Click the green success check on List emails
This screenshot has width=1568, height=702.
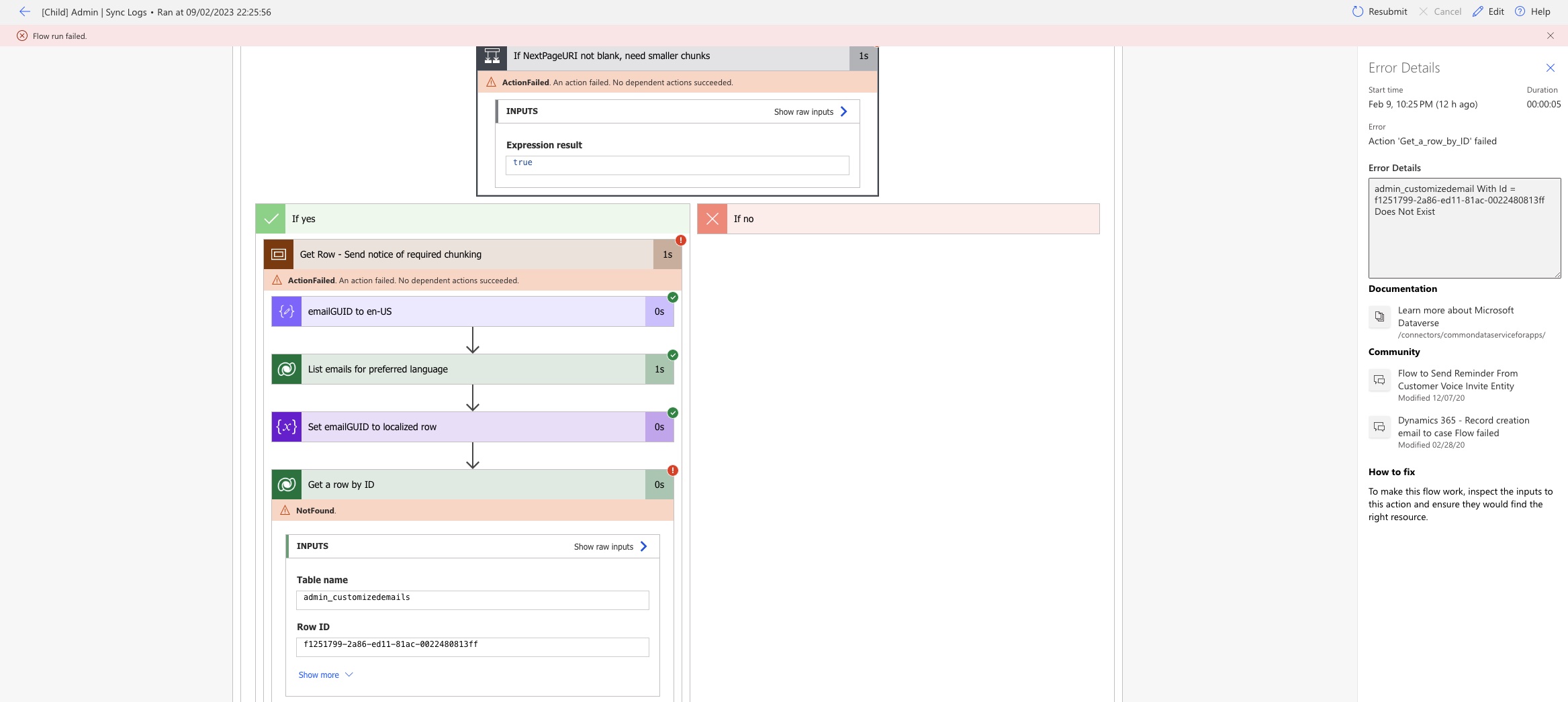coord(673,355)
